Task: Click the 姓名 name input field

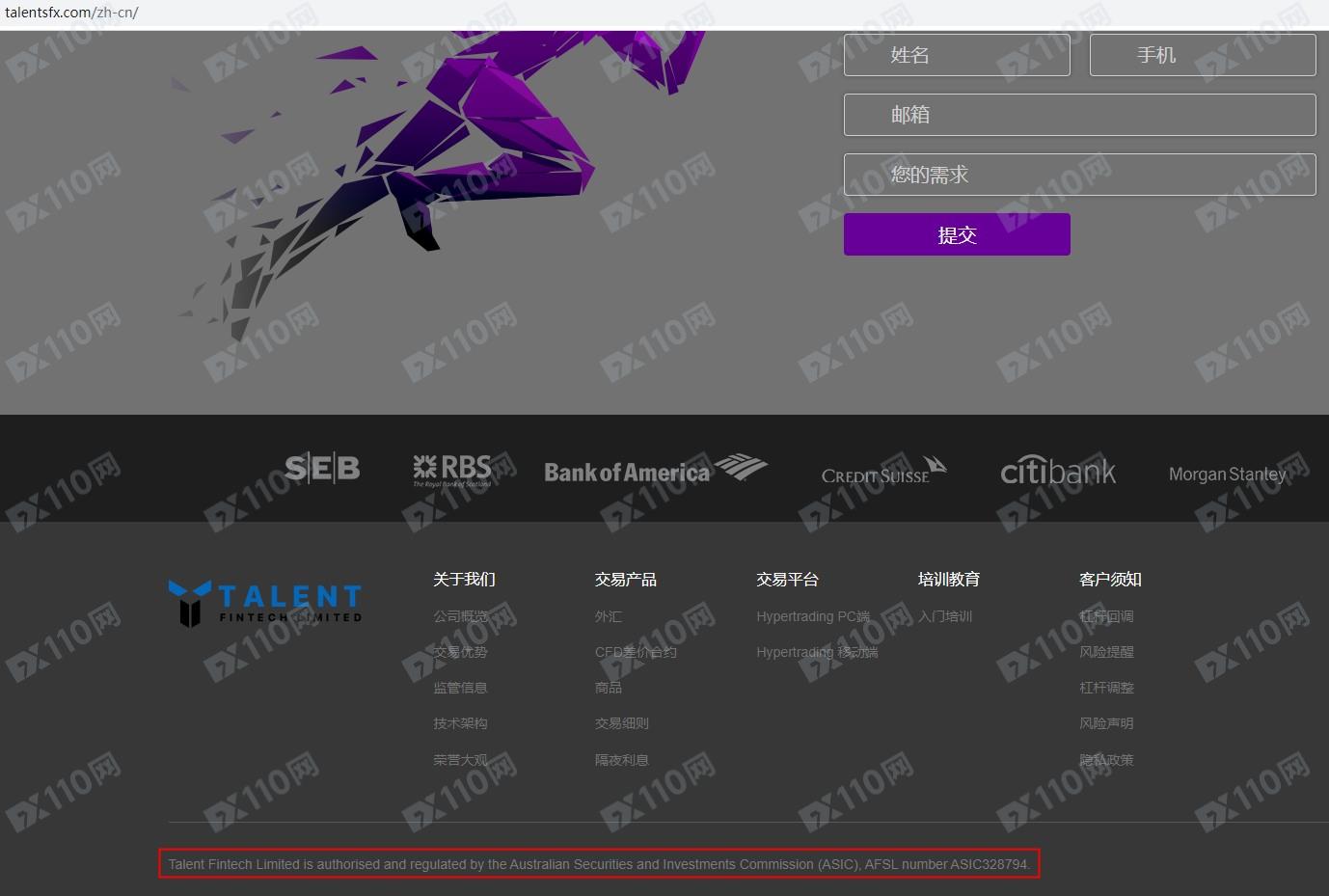Action: click(x=957, y=55)
